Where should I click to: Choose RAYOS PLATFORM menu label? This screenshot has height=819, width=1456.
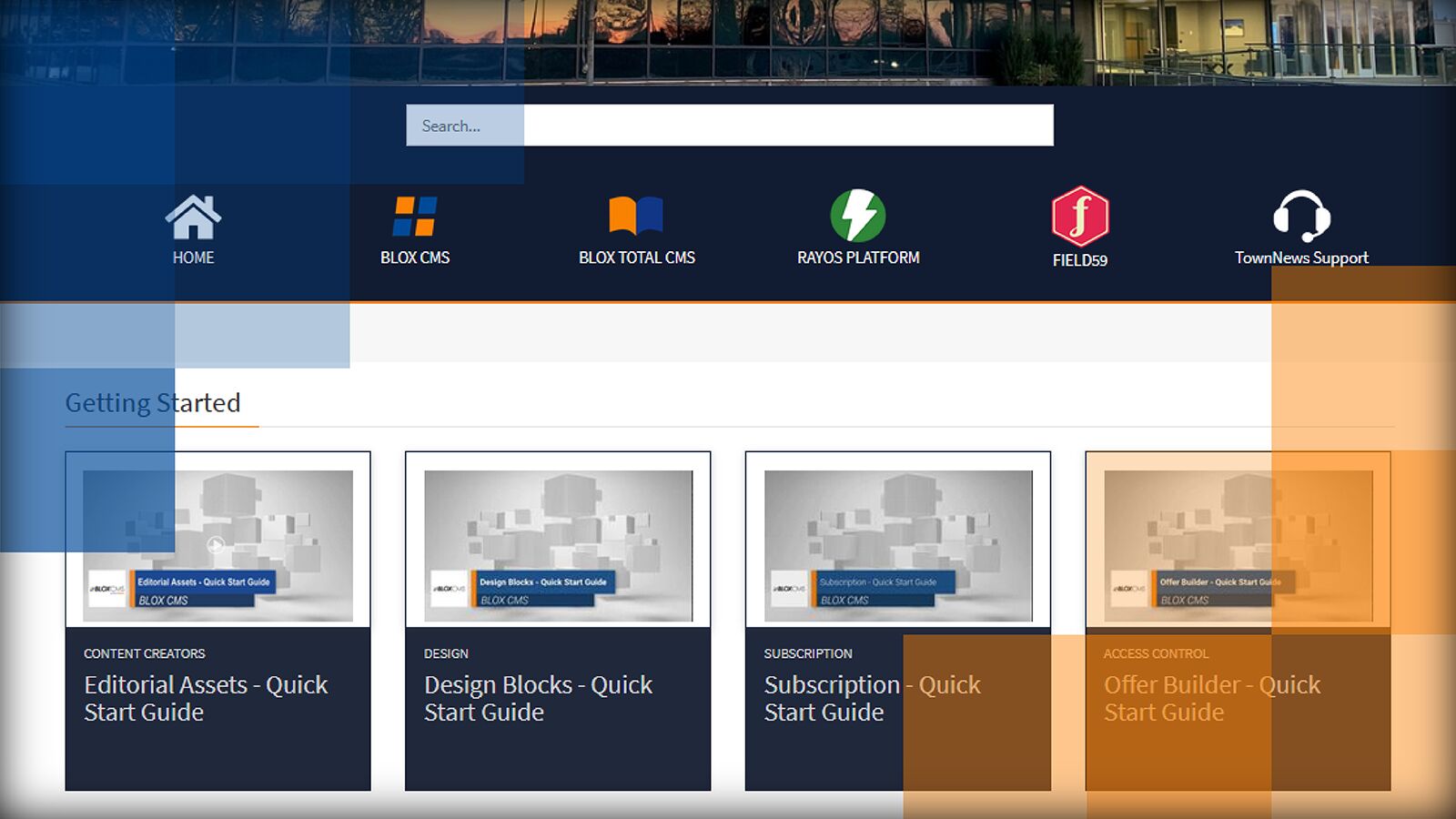(858, 258)
